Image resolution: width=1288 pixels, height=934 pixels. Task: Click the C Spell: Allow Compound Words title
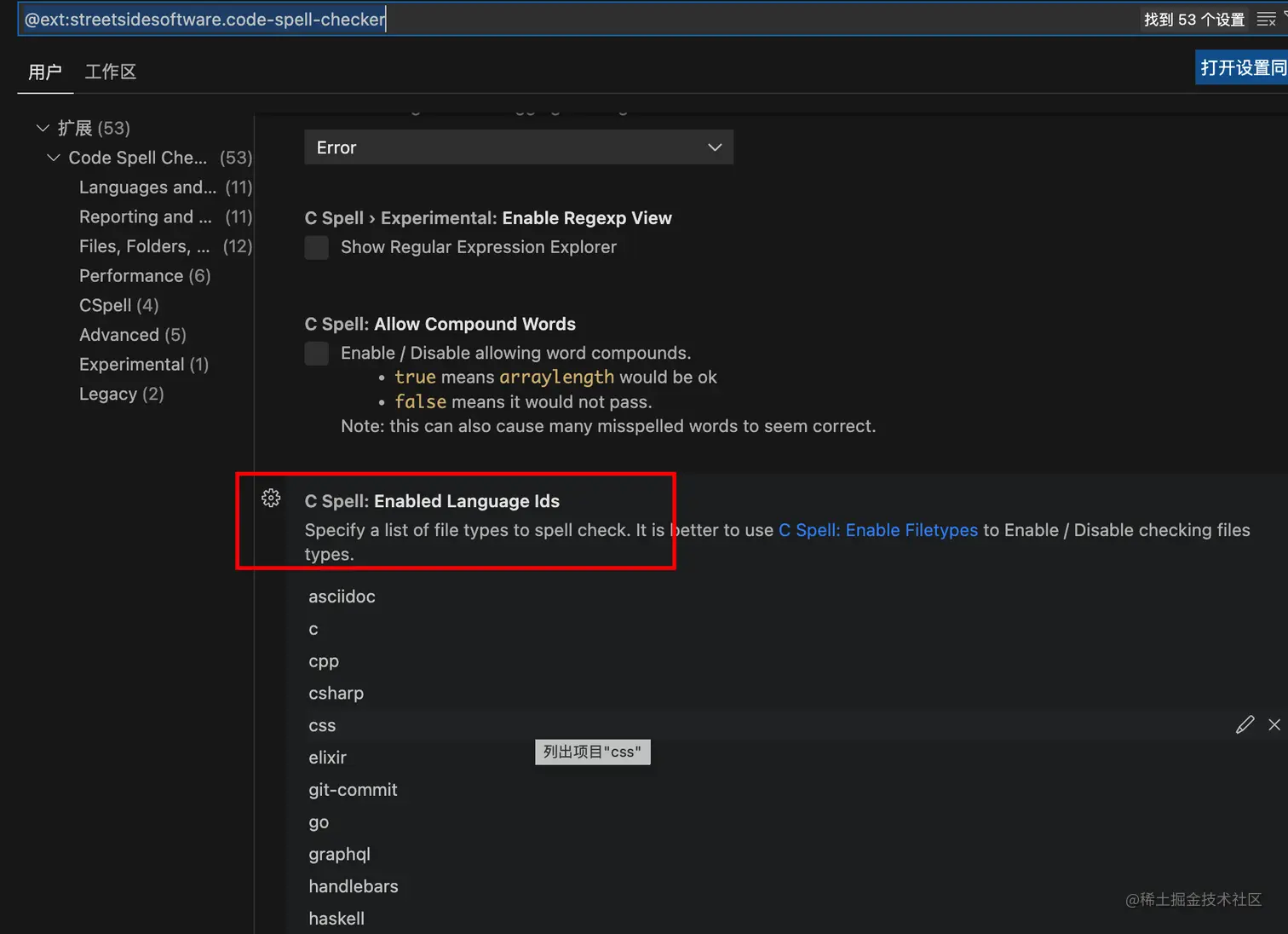(440, 324)
